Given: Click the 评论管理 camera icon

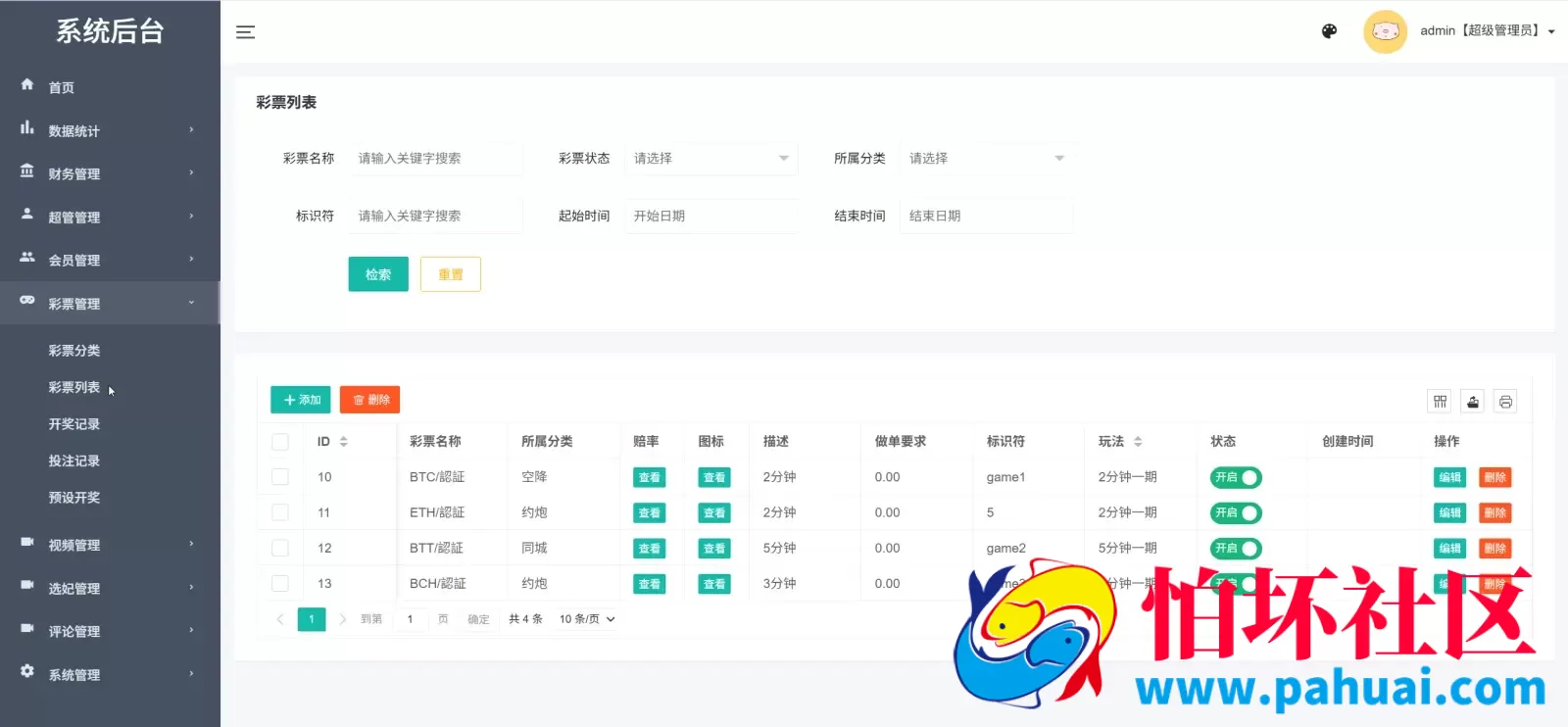Looking at the screenshot, I should [x=27, y=629].
